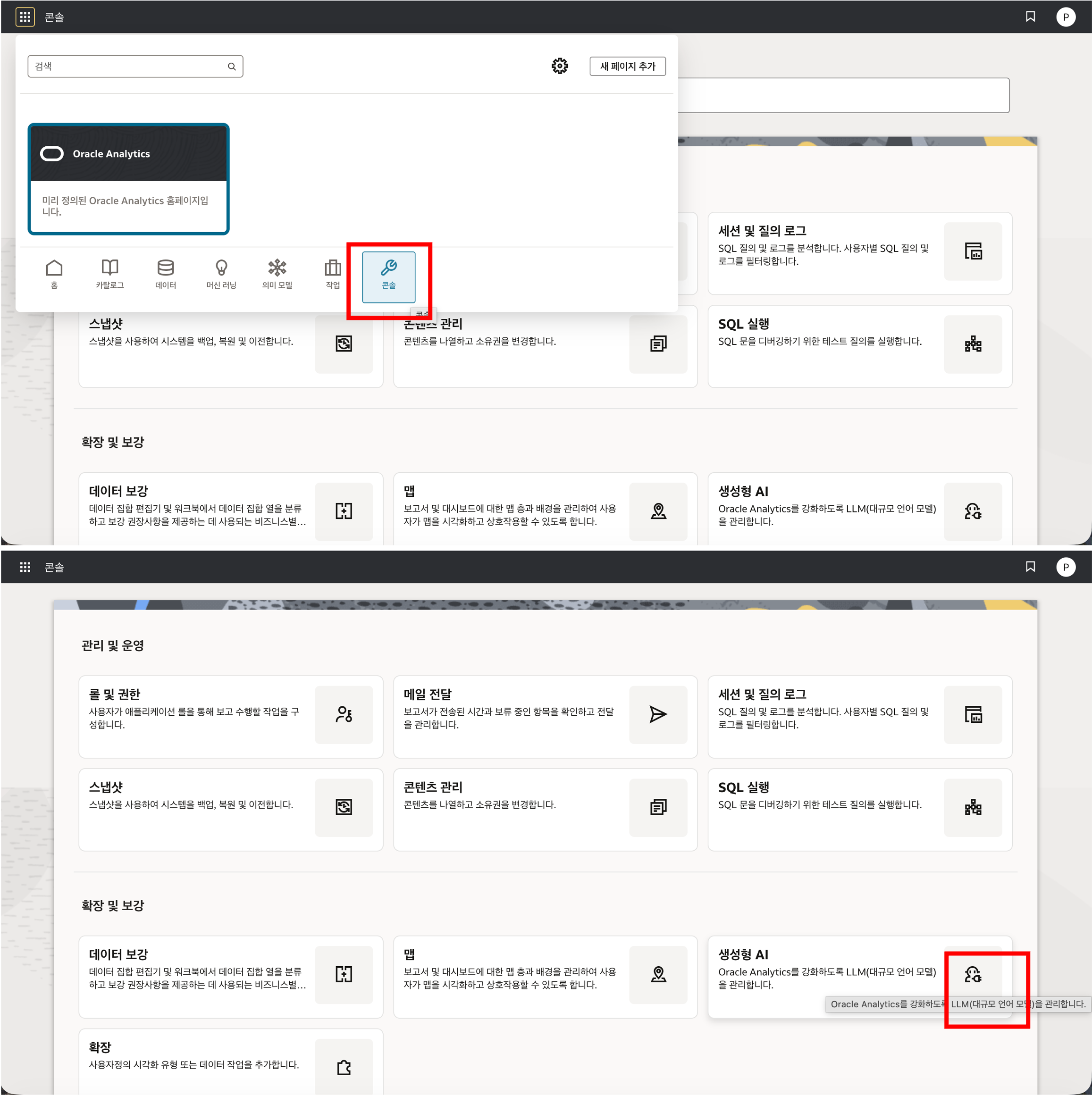Click the 메일 전달 paper-plane icon

point(658,714)
